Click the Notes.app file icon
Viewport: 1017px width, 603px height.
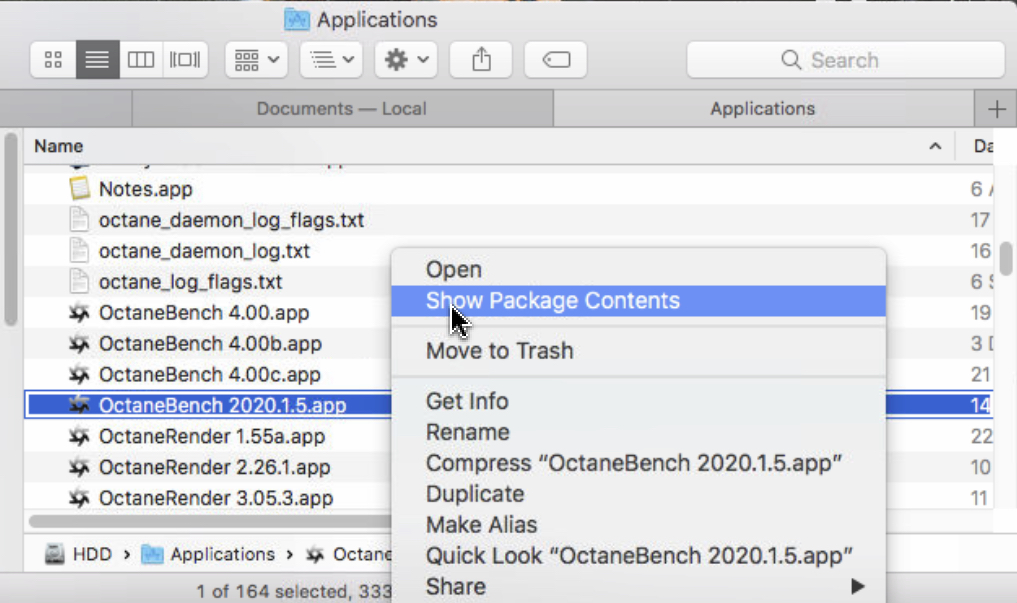(80, 189)
